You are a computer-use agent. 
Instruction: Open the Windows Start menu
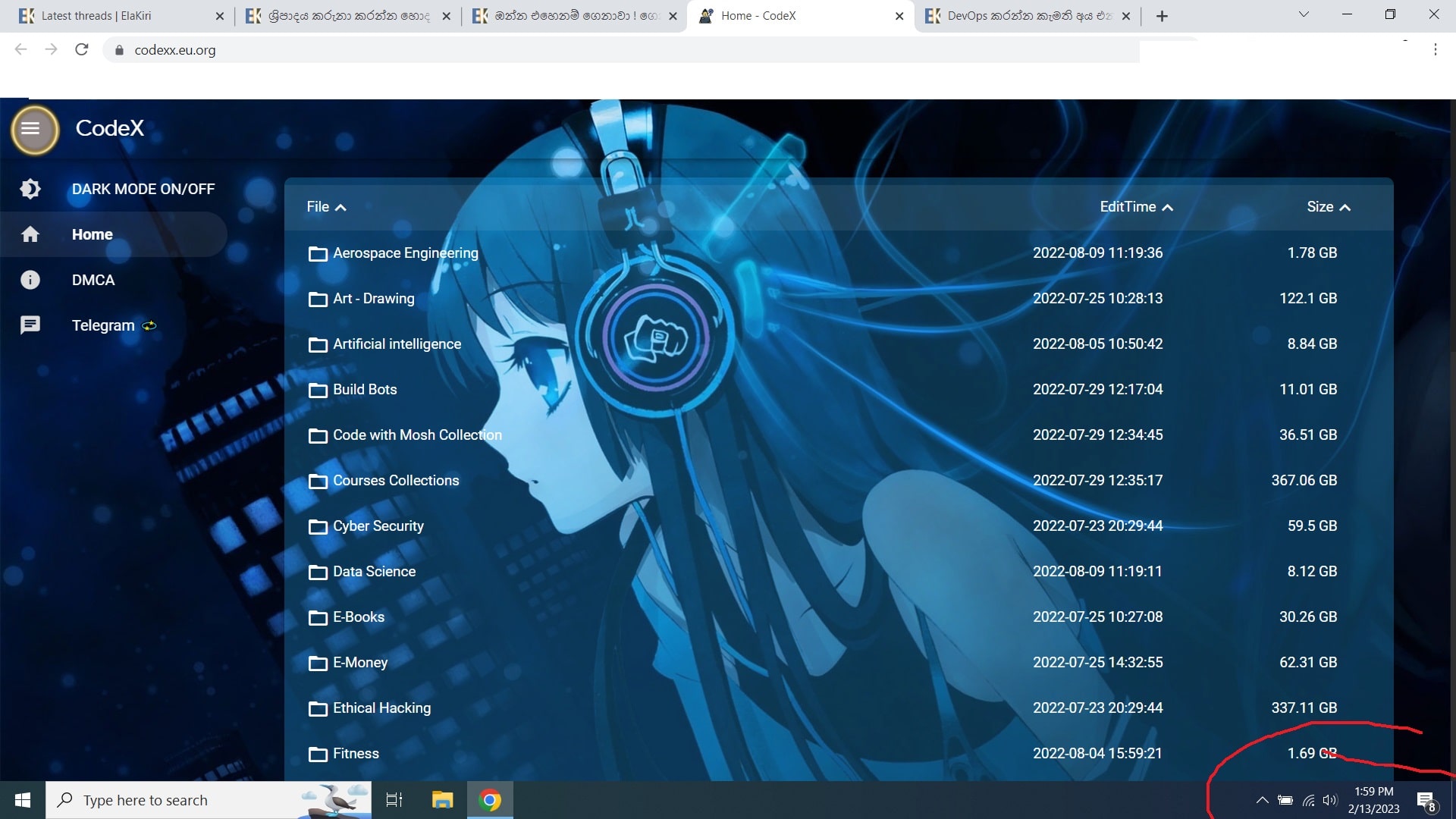[23, 800]
